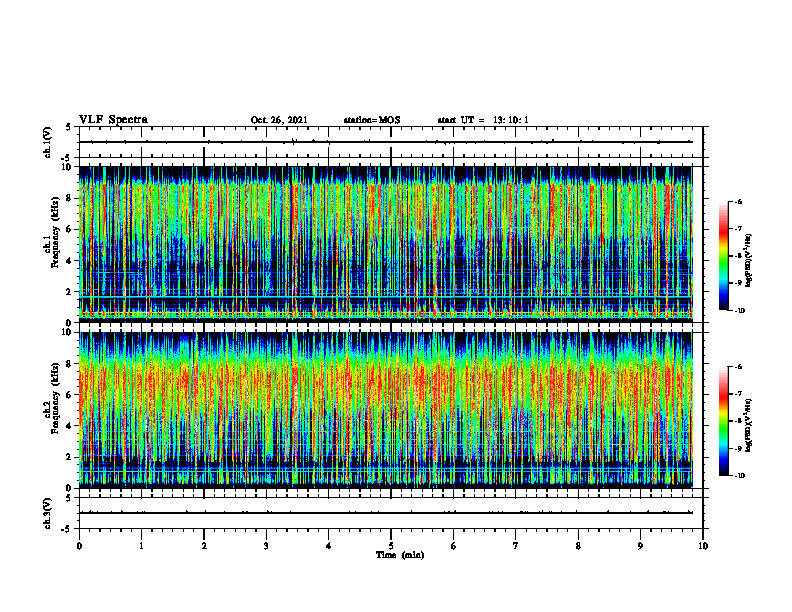The width and height of the screenshot is (792, 612).
Task: Click time axis tick label "10"
Action: tap(703, 546)
